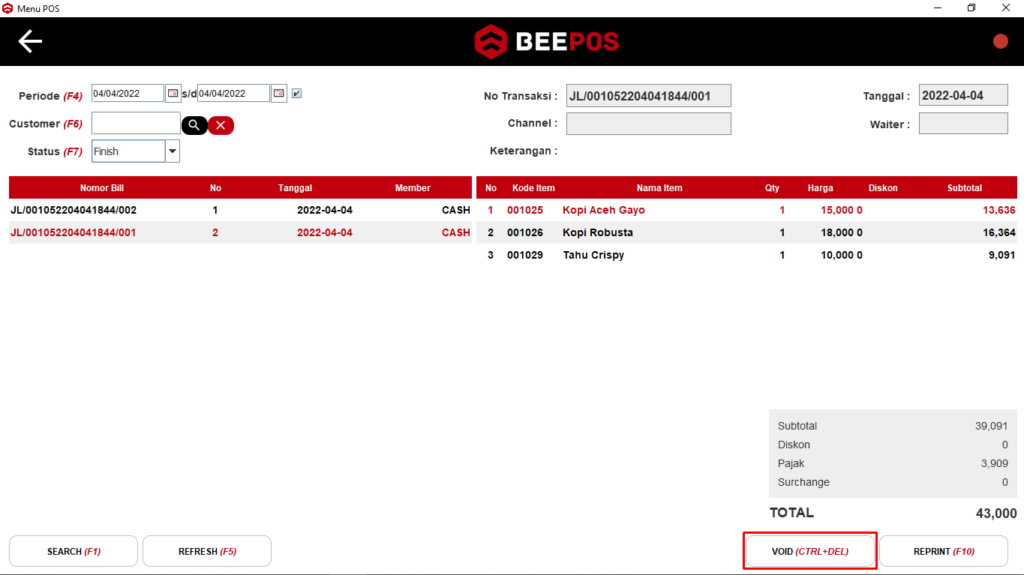
Task: Click the Subtotal column header
Action: click(965, 188)
